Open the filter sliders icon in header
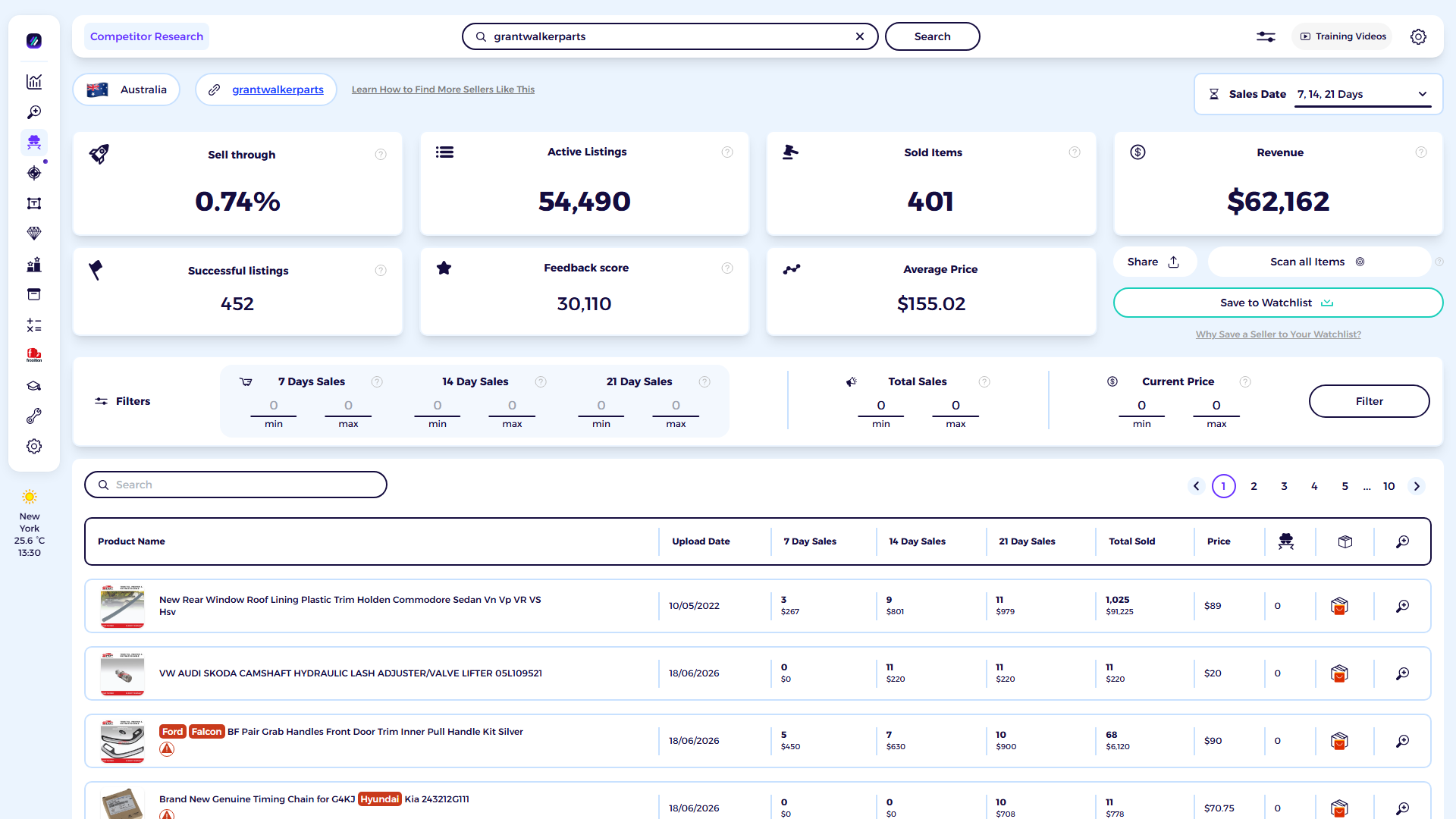 click(1266, 36)
